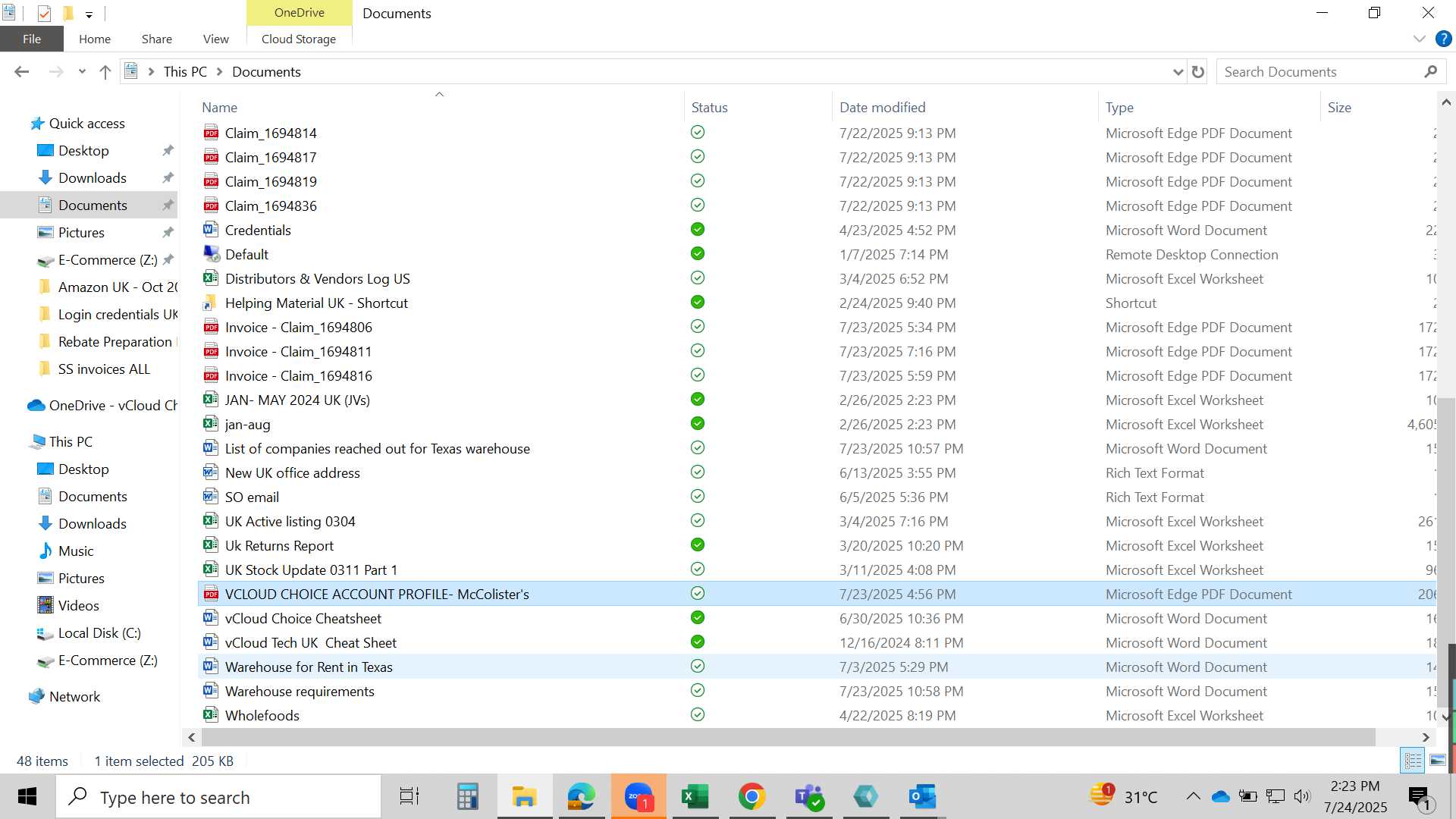
Task: Switch to Details view button
Action: point(1414,760)
